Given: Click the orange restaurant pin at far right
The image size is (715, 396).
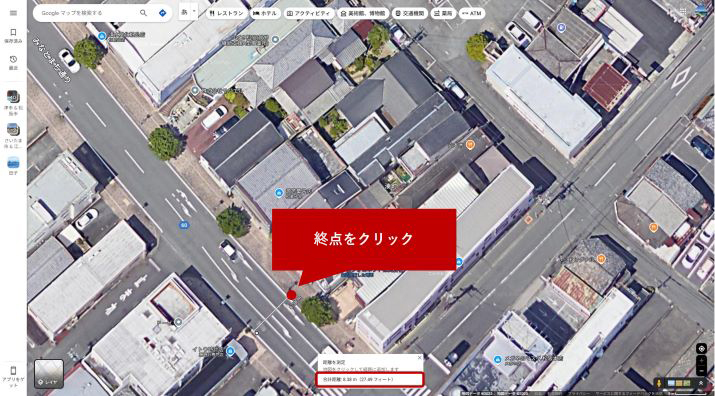Looking at the screenshot, I should (653, 227).
